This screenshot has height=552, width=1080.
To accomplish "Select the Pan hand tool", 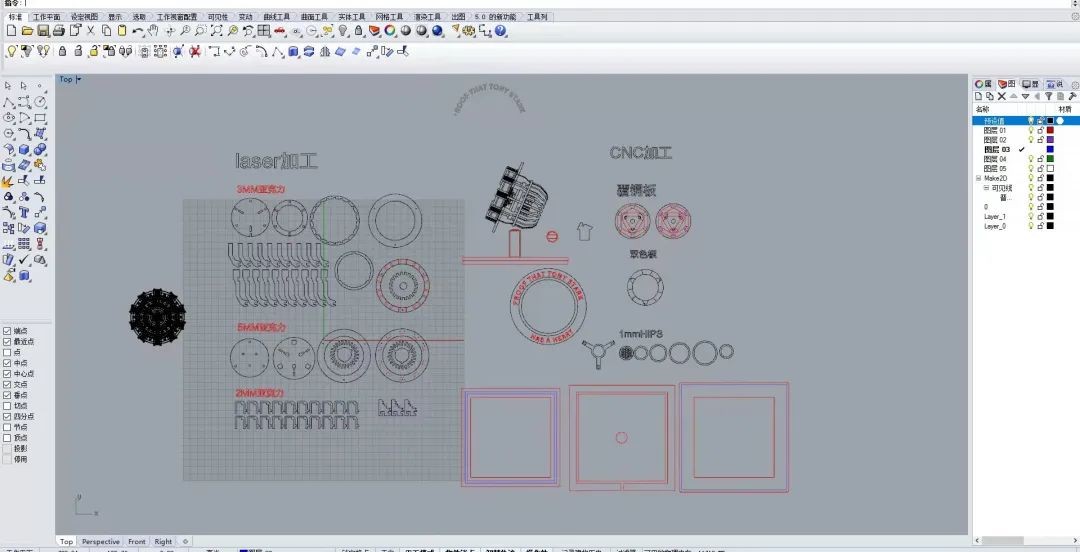I will [154, 31].
